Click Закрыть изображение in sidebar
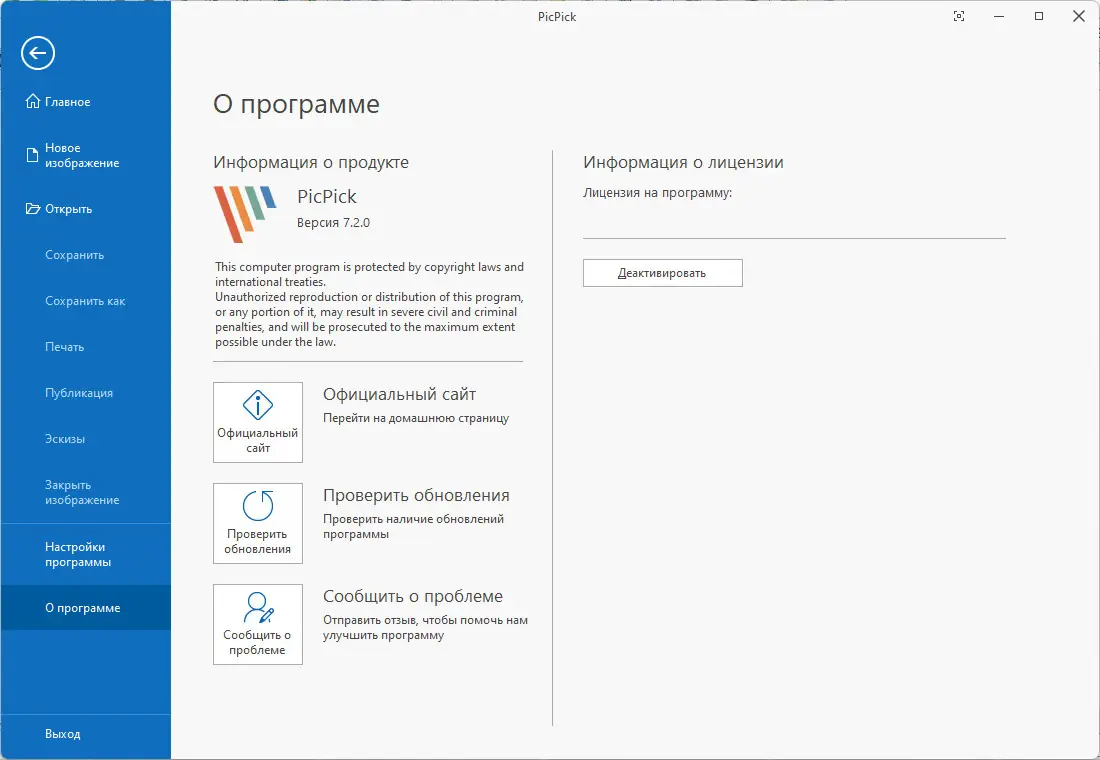Viewport: 1100px width, 760px height. point(86,492)
